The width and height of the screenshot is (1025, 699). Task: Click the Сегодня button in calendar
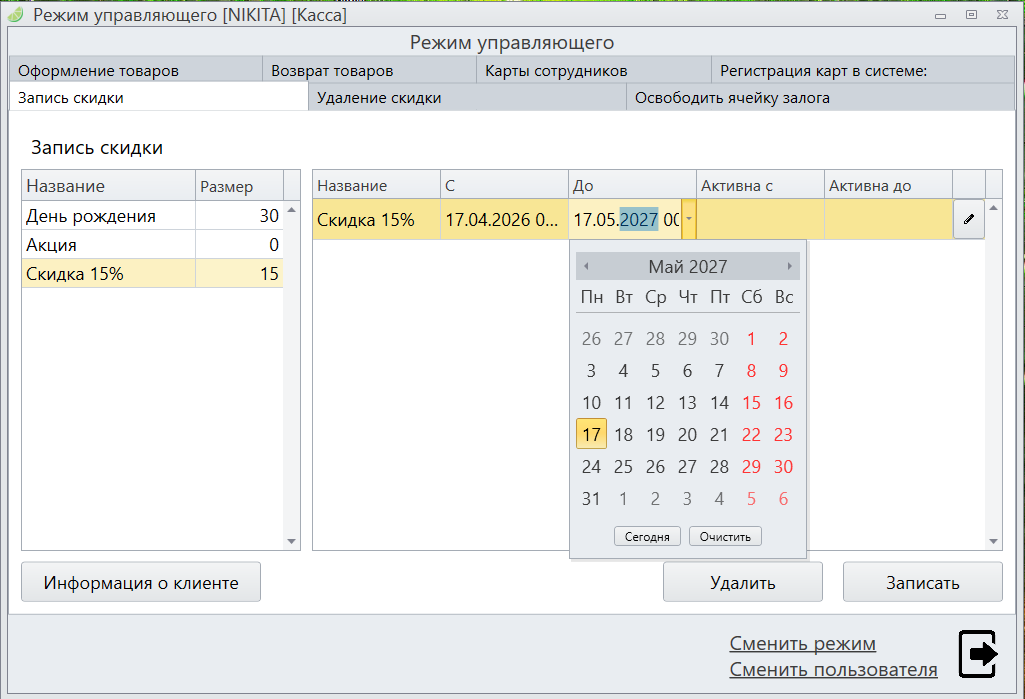click(x=647, y=536)
